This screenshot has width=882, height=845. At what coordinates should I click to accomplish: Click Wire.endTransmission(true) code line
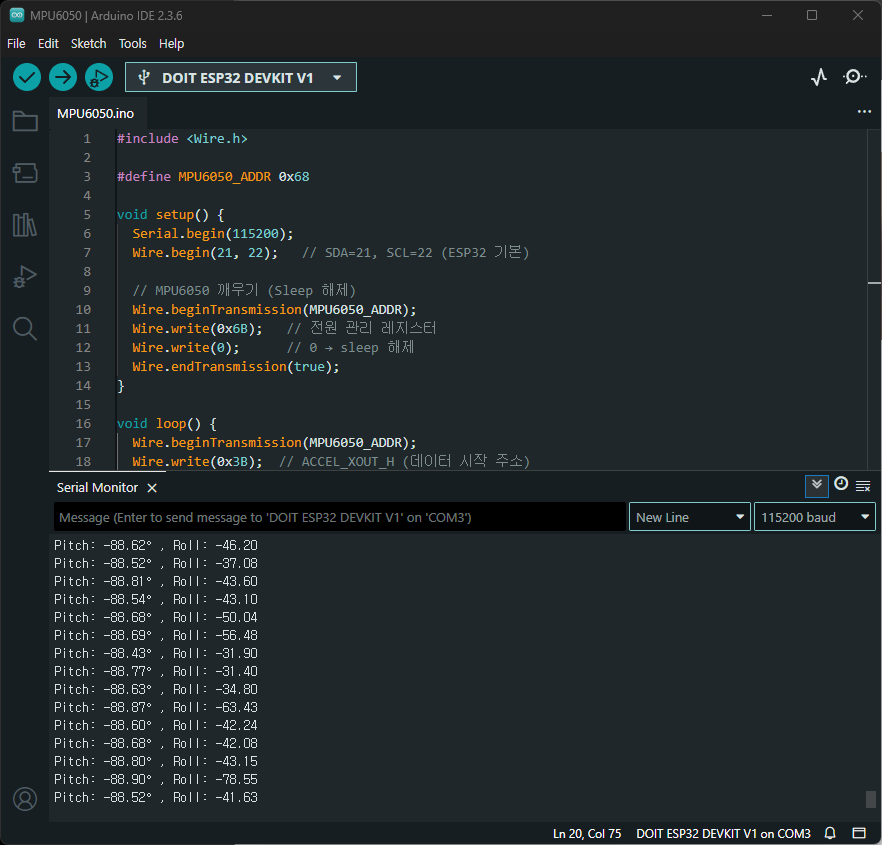pyautogui.click(x=236, y=367)
